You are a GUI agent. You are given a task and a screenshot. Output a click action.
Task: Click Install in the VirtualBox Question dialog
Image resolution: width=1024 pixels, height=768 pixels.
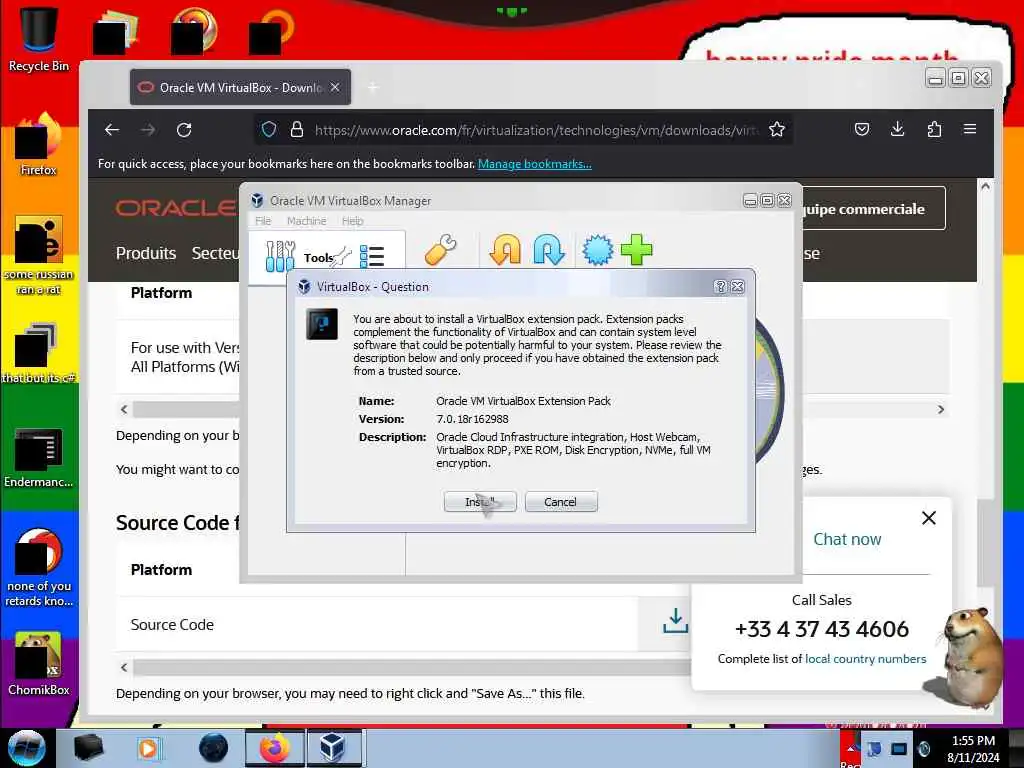click(x=480, y=502)
